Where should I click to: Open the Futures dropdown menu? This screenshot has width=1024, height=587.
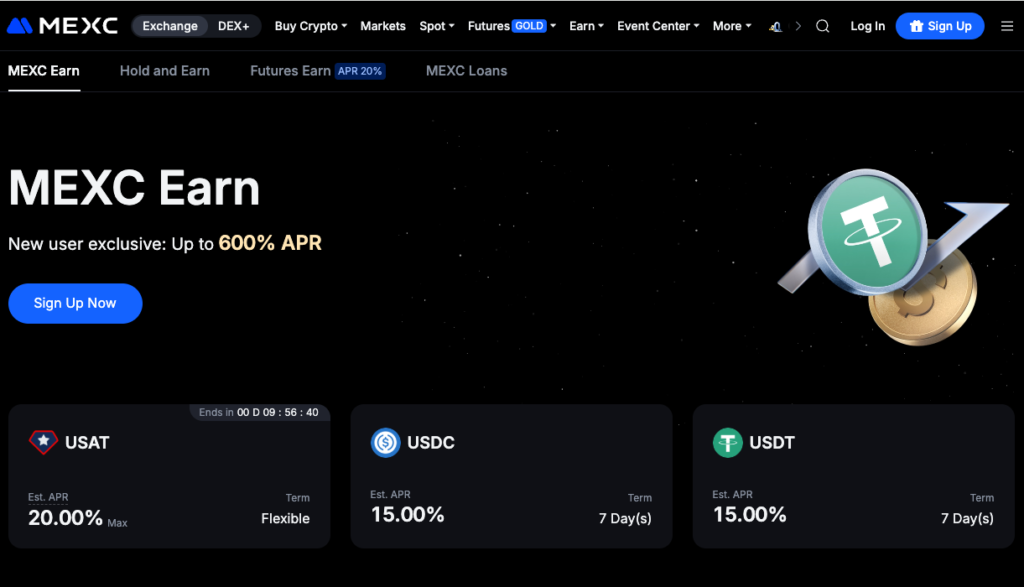click(511, 26)
